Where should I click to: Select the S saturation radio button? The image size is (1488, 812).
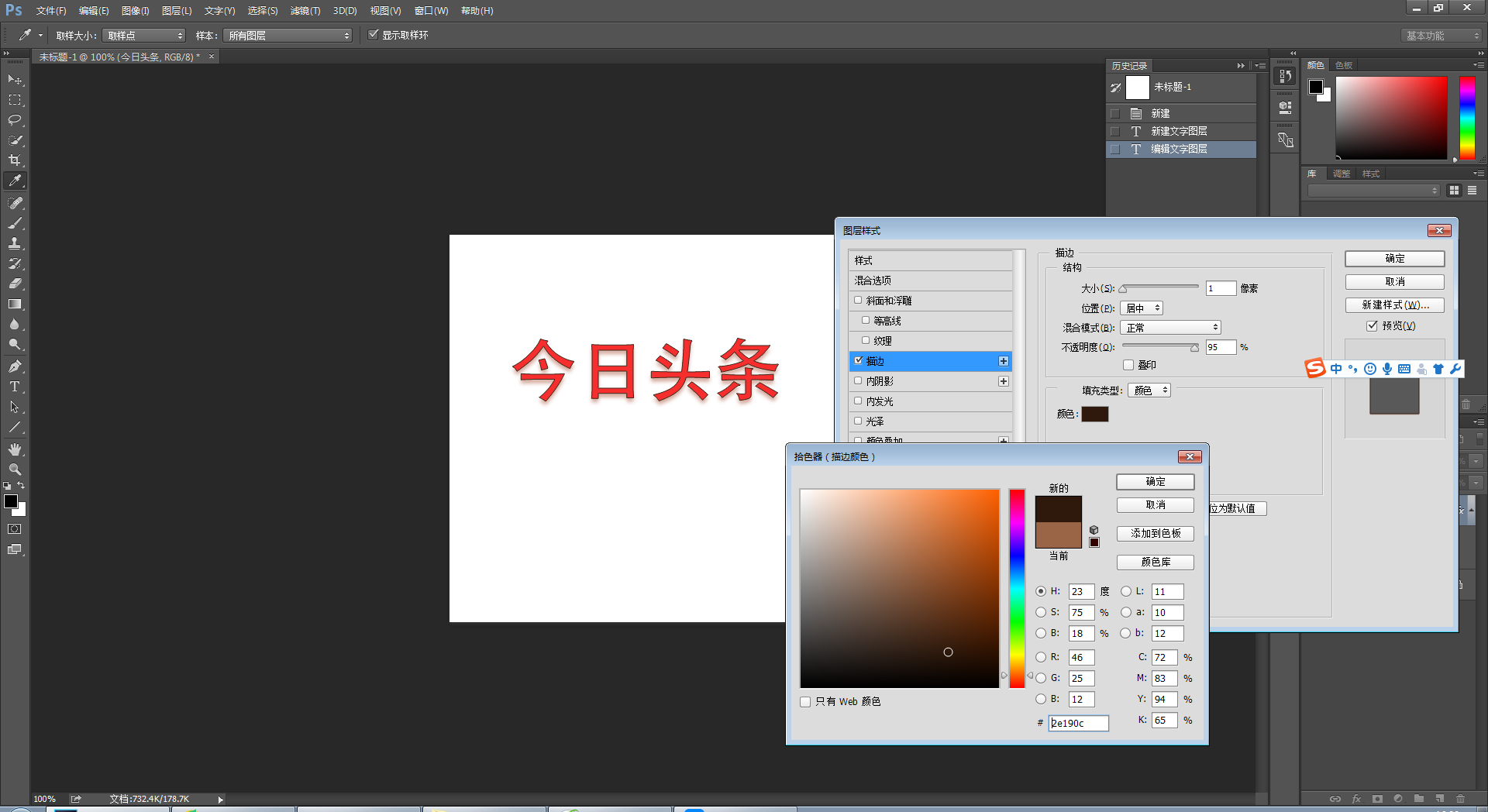[x=1041, y=612]
